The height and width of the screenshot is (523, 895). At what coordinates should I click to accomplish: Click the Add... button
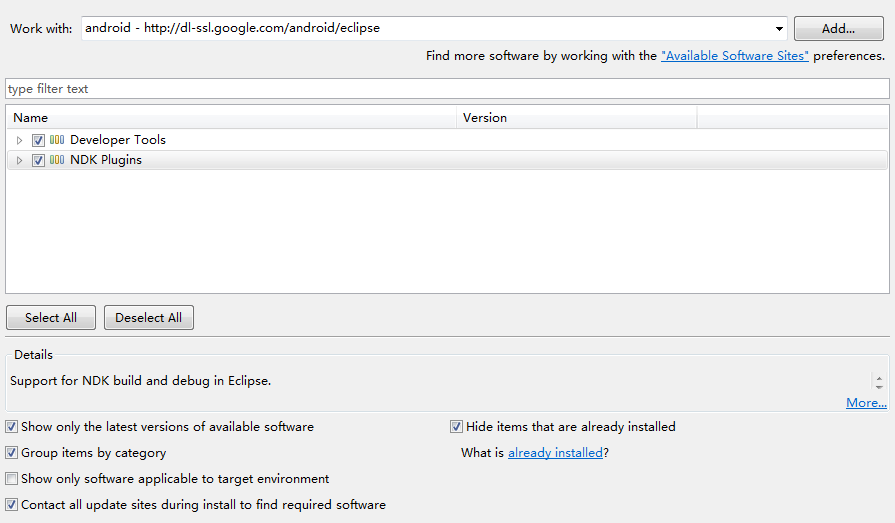(x=838, y=29)
